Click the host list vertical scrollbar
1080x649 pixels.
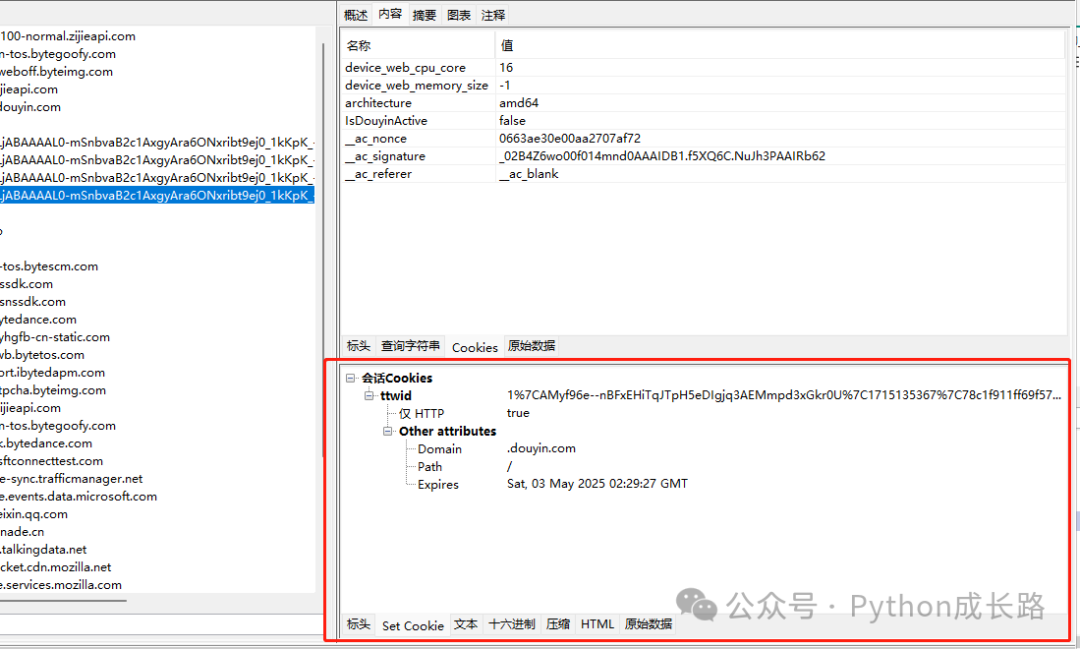pos(323,249)
